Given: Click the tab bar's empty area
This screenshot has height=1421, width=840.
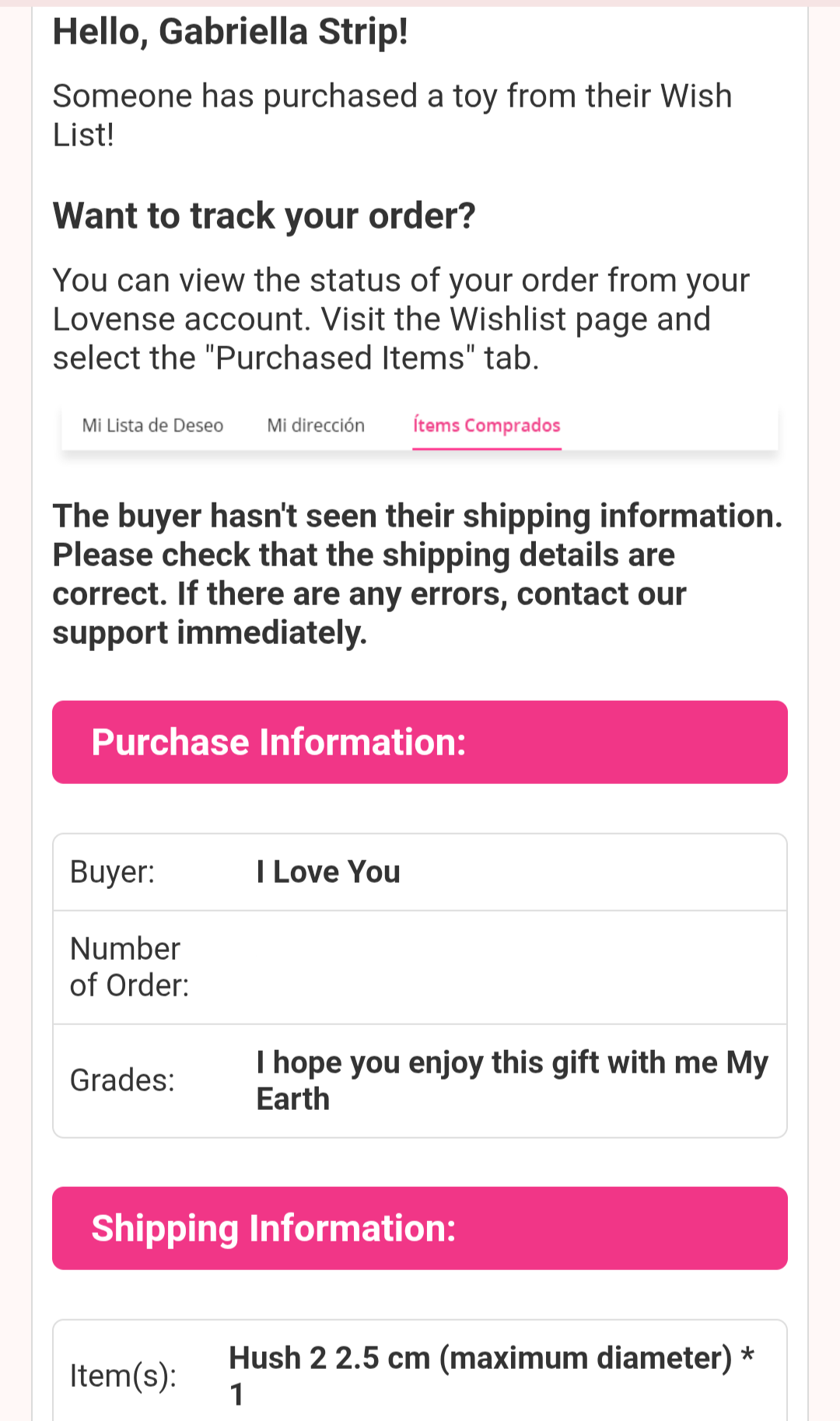Looking at the screenshot, I should [x=669, y=425].
